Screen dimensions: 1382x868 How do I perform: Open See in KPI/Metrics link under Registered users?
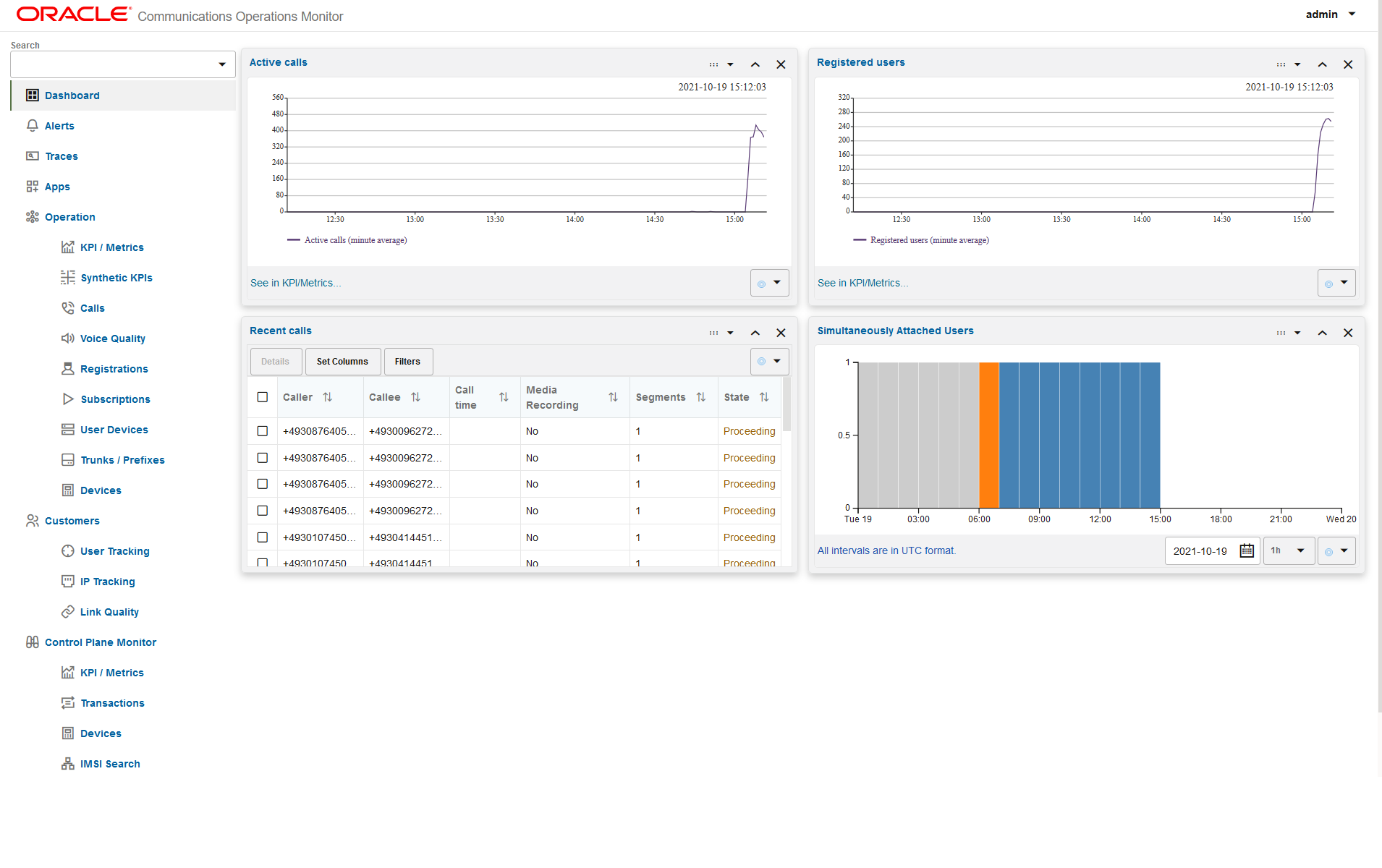tap(862, 283)
